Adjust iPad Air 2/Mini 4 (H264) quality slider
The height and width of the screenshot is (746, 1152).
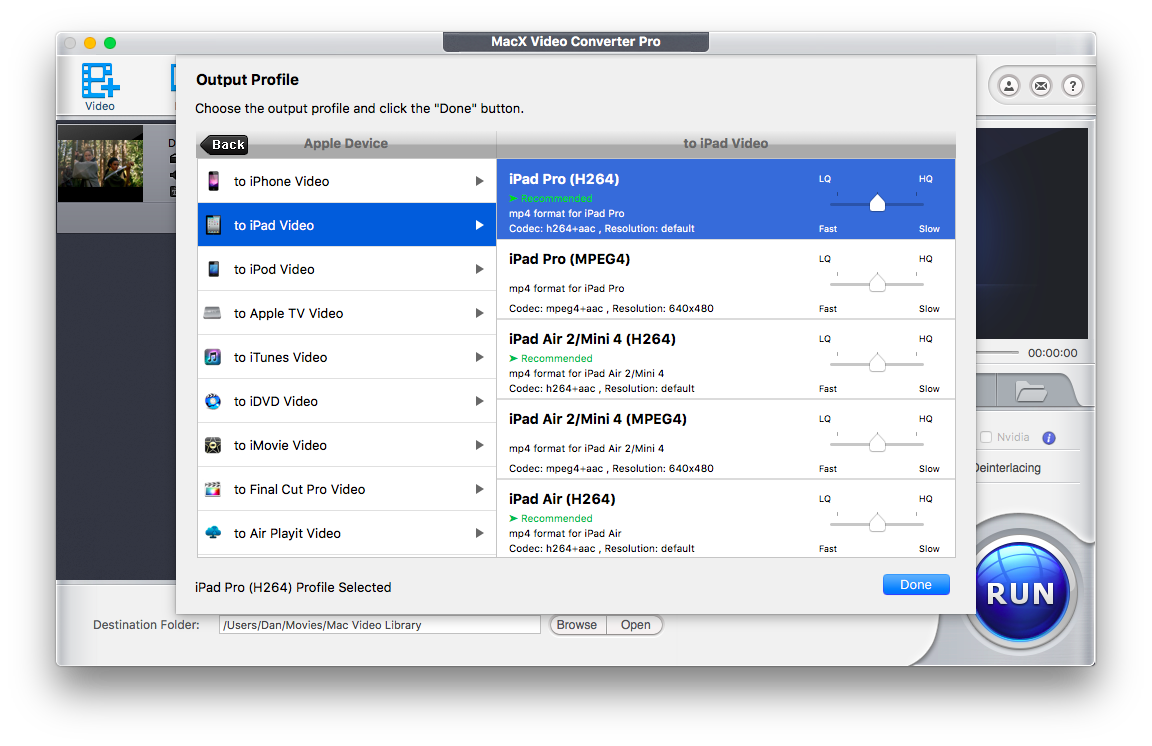point(876,363)
